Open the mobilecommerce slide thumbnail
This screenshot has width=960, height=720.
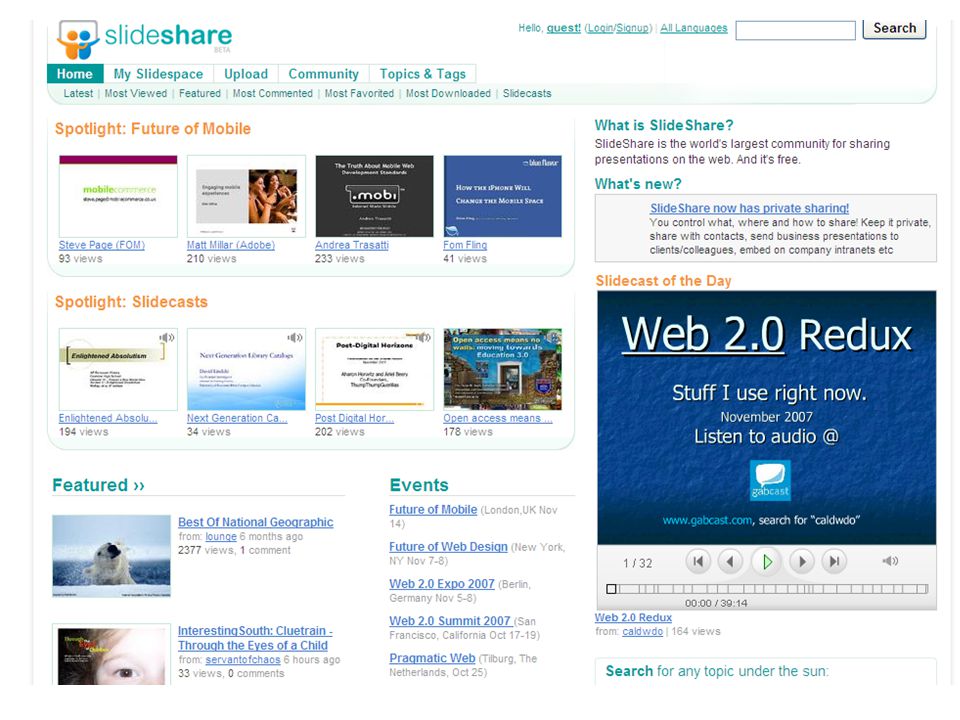pos(118,196)
